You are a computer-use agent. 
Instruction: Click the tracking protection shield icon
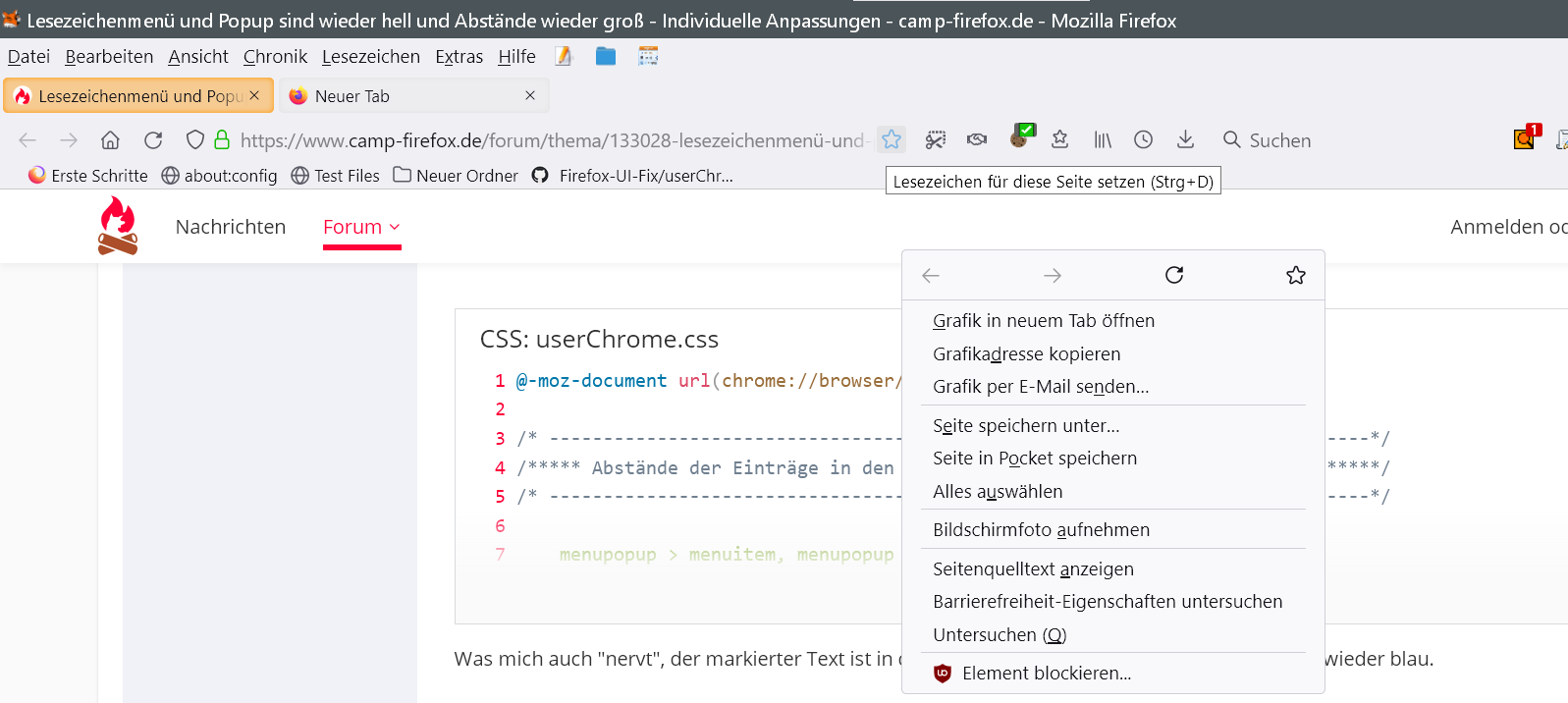(195, 139)
